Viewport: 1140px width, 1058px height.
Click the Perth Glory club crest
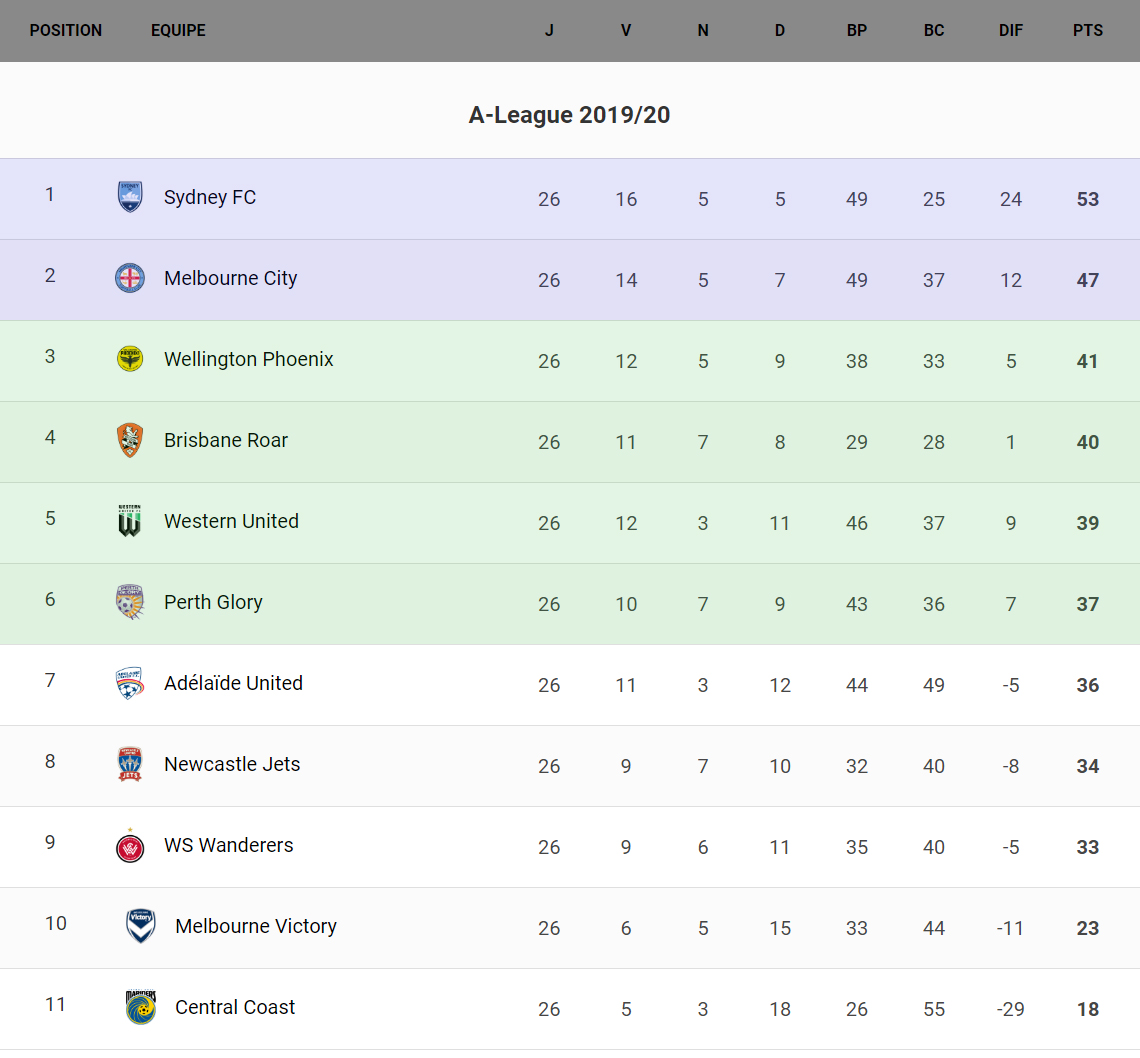[x=130, y=602]
